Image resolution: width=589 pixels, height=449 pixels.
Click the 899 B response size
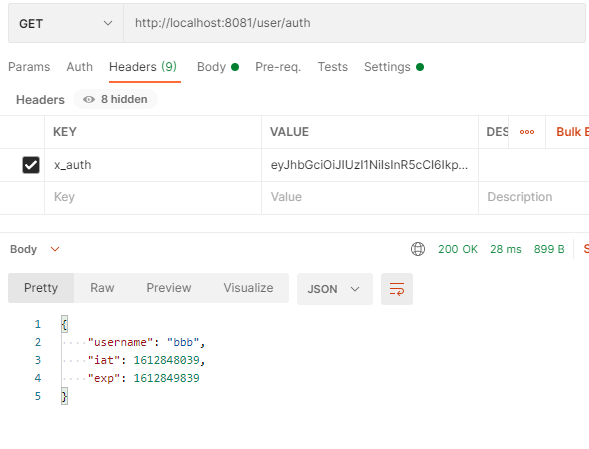click(549, 249)
